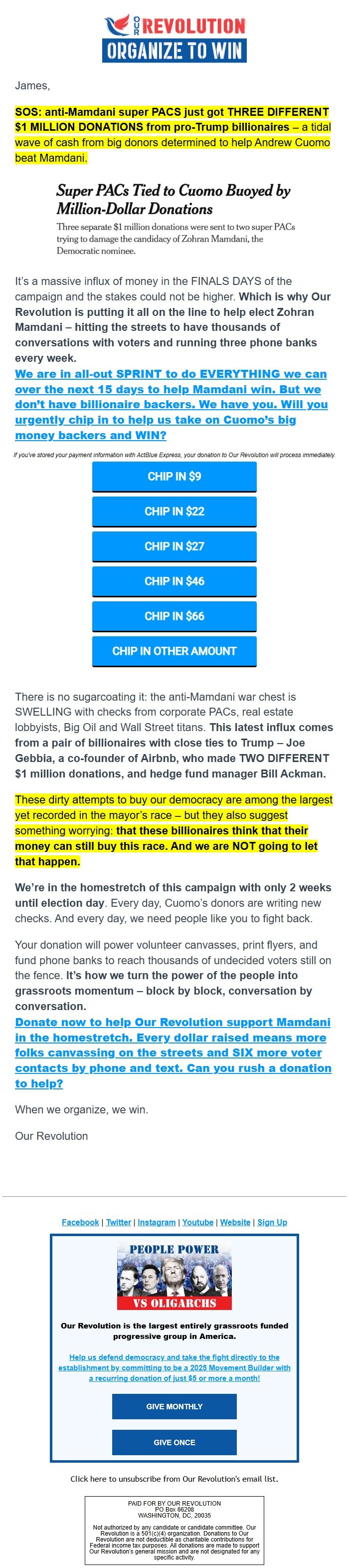Open the Instagram footer link
349x1568 pixels.
point(156,1222)
